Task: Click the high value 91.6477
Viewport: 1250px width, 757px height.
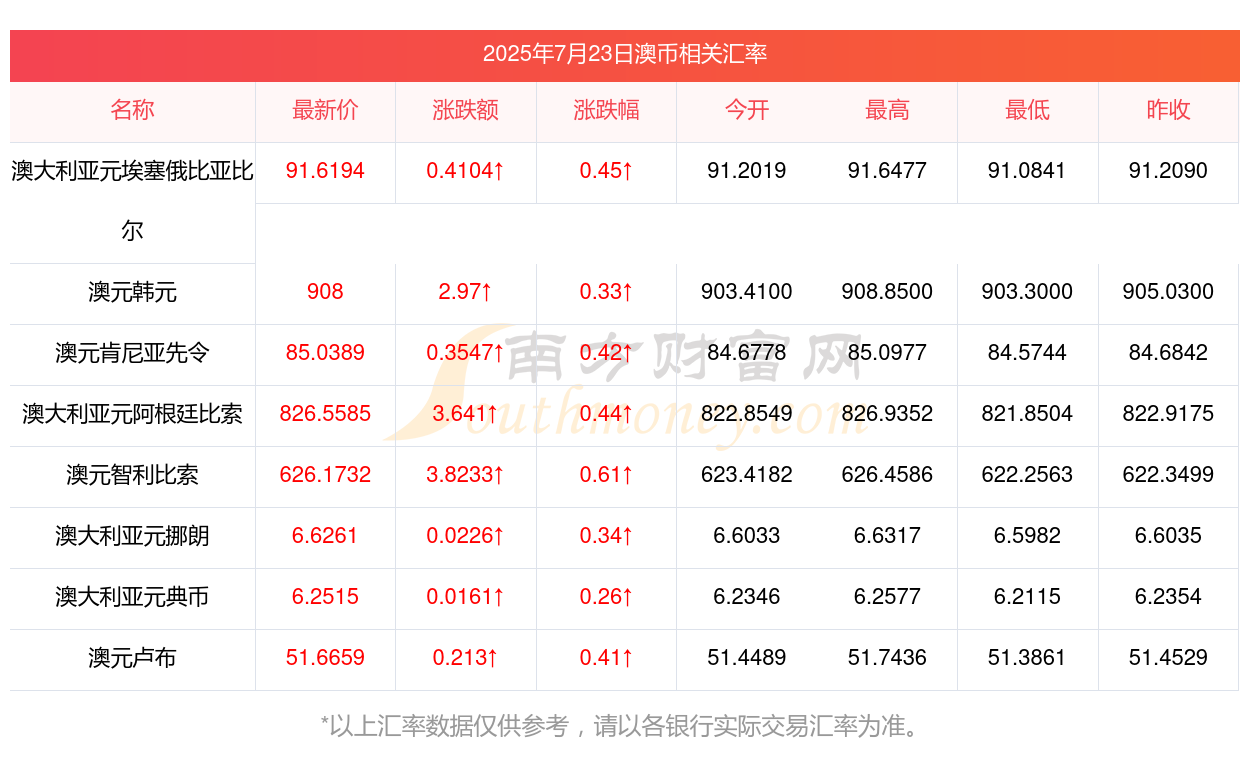Action: tap(887, 171)
